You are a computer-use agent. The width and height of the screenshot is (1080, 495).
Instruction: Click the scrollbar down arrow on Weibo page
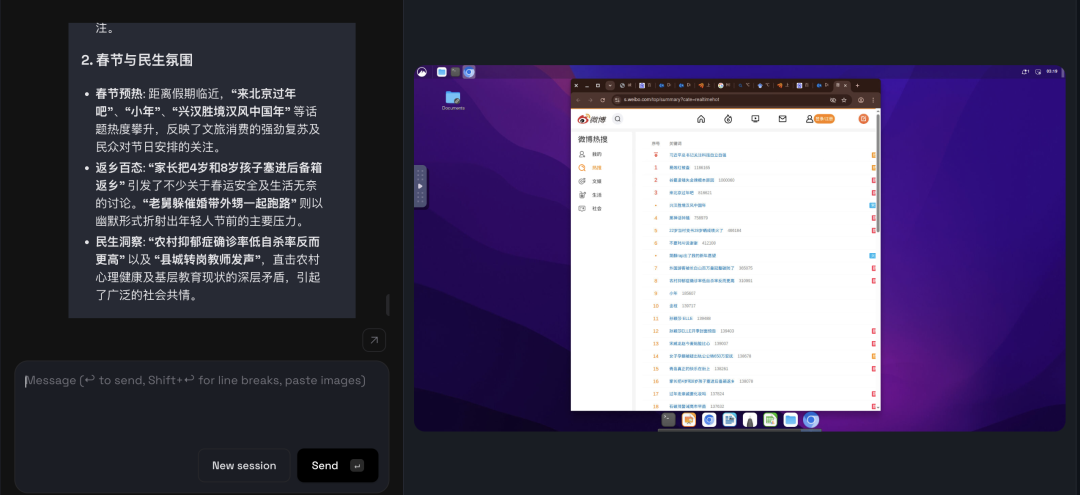point(878,407)
